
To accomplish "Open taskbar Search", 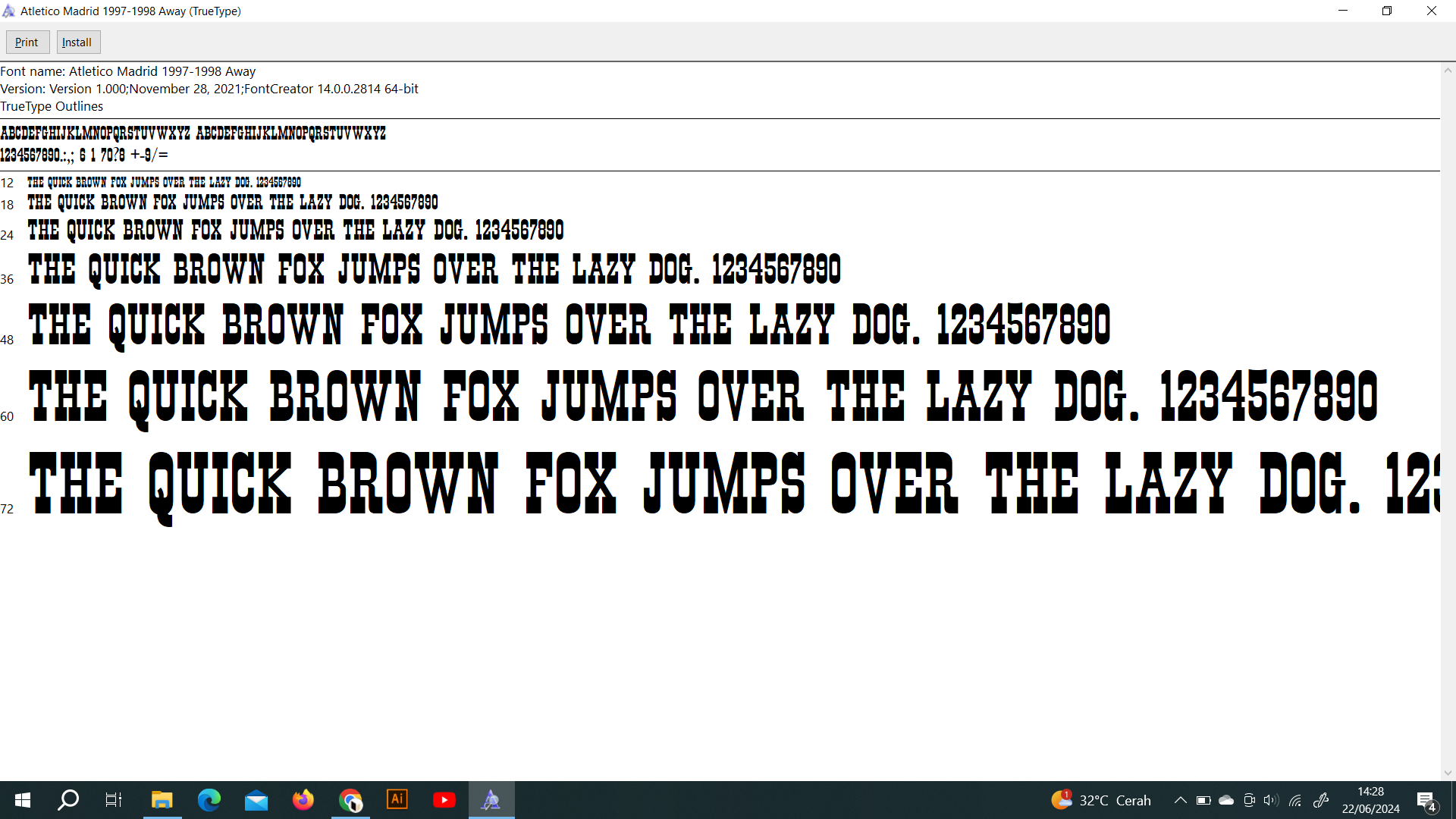I will (x=68, y=800).
